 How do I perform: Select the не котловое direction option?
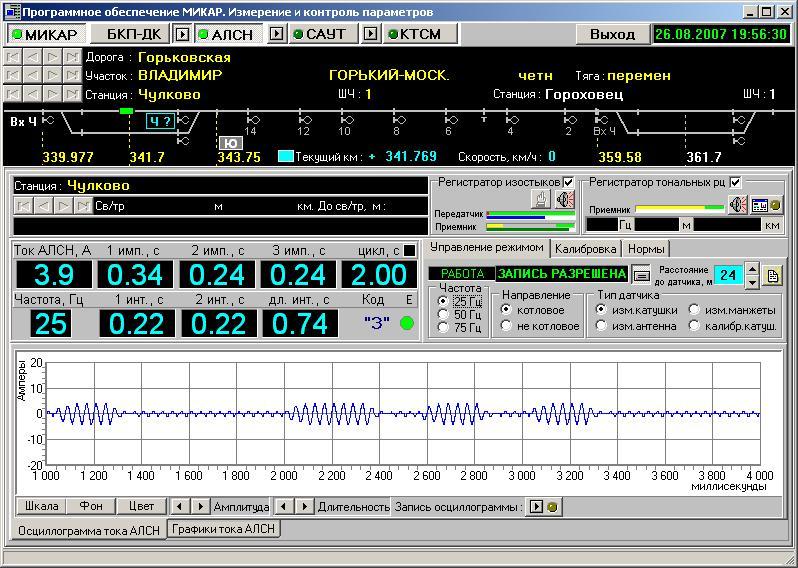click(507, 326)
